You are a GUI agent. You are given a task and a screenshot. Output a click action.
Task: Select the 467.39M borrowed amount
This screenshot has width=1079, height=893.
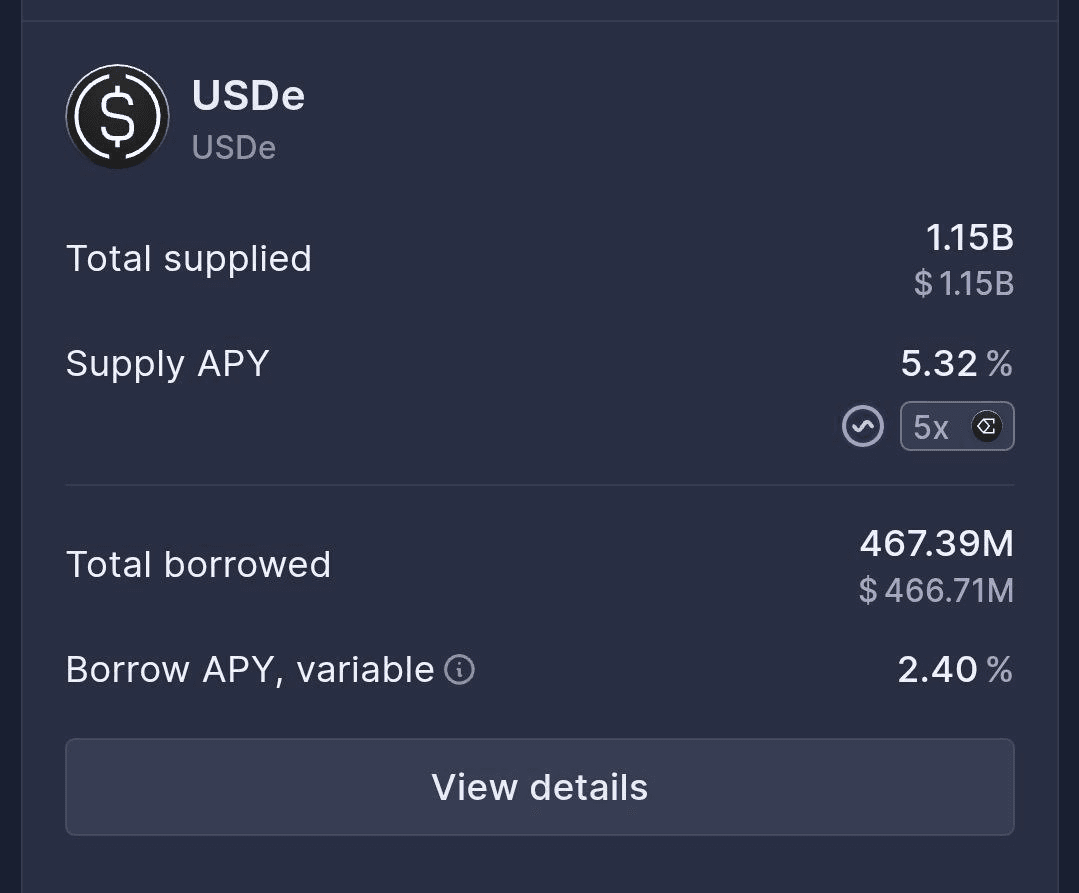point(936,544)
